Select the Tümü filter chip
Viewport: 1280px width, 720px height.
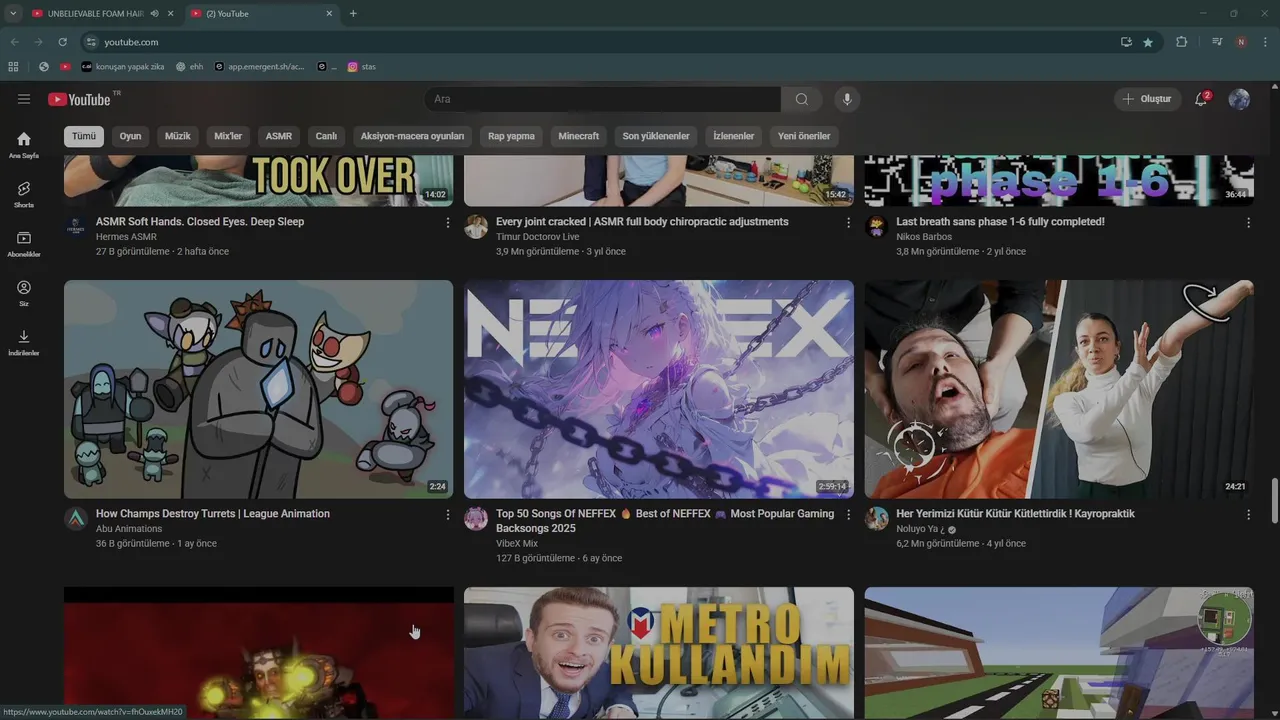pyautogui.click(x=84, y=136)
